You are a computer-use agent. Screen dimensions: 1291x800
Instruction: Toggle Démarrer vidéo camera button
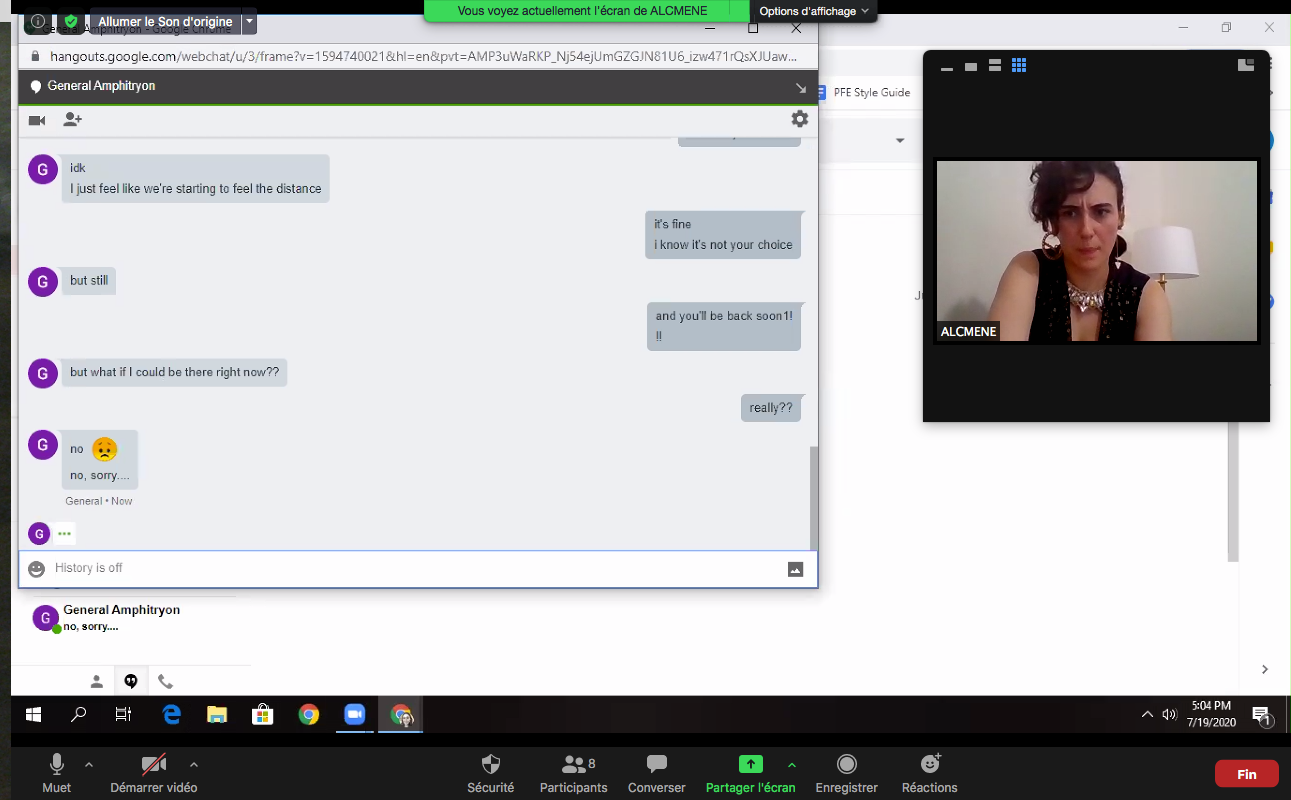click(153, 773)
